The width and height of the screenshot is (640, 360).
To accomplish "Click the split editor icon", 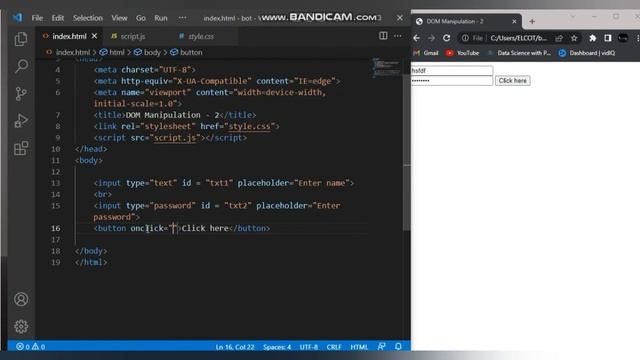I will (383, 36).
